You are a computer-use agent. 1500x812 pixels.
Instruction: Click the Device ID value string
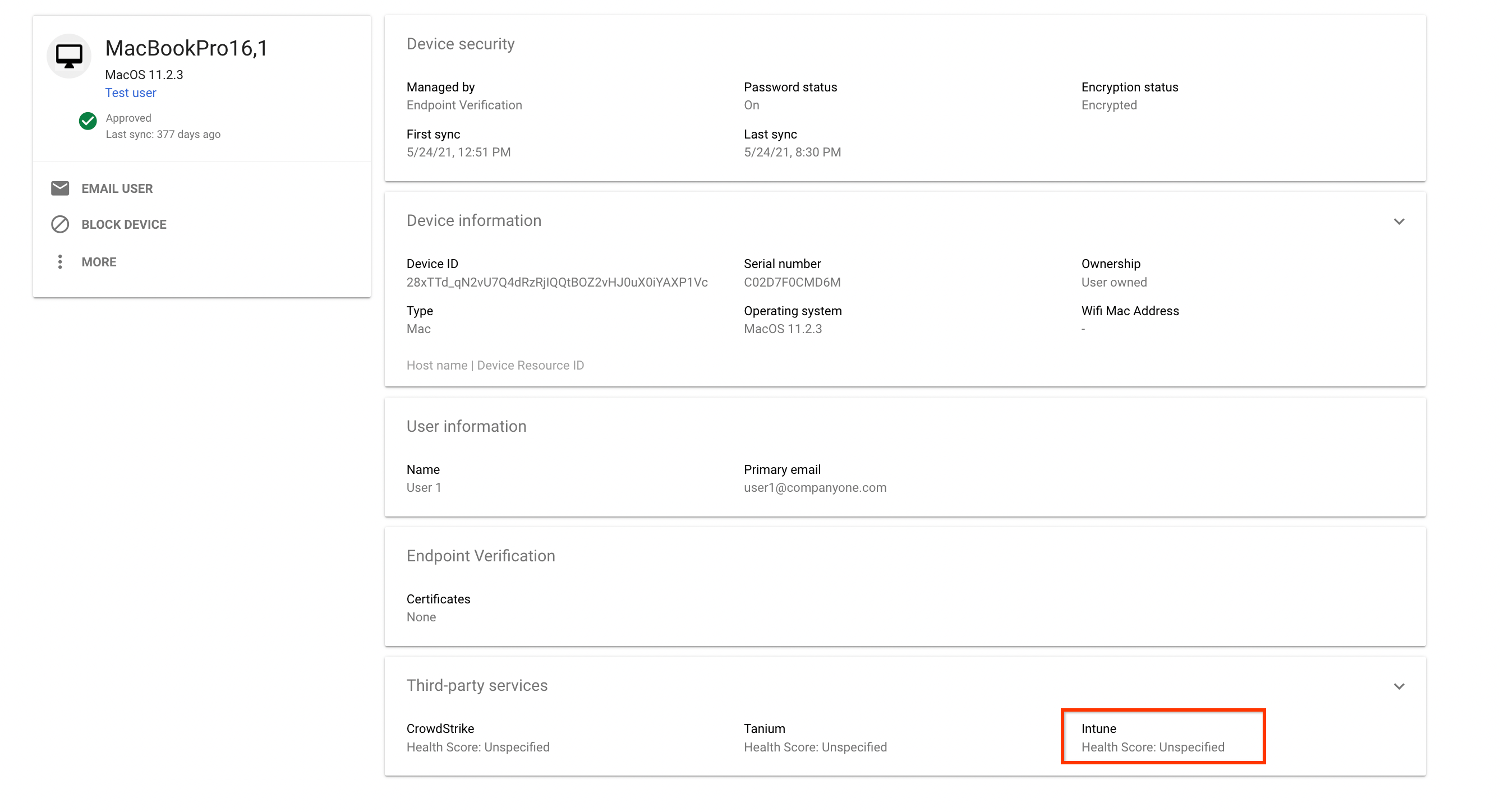click(x=556, y=282)
